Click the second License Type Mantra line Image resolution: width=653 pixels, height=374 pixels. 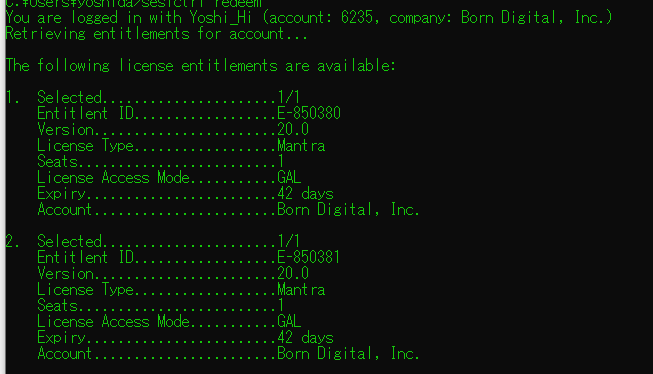pos(181,290)
